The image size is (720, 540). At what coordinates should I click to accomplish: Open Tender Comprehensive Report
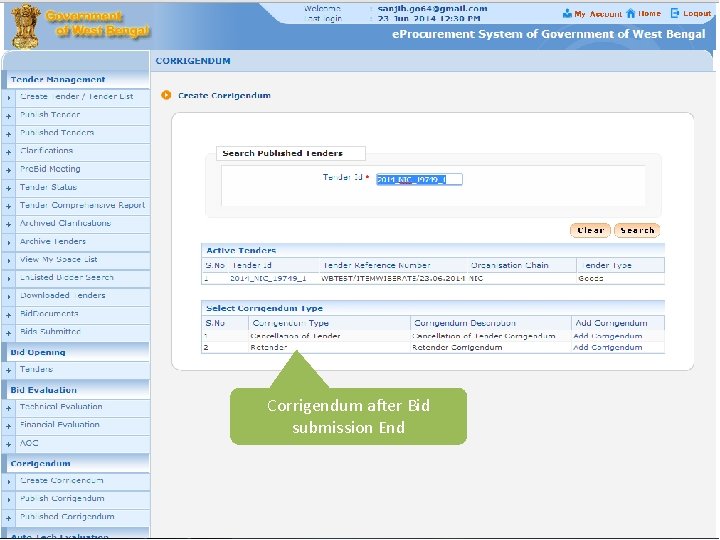[x=82, y=205]
